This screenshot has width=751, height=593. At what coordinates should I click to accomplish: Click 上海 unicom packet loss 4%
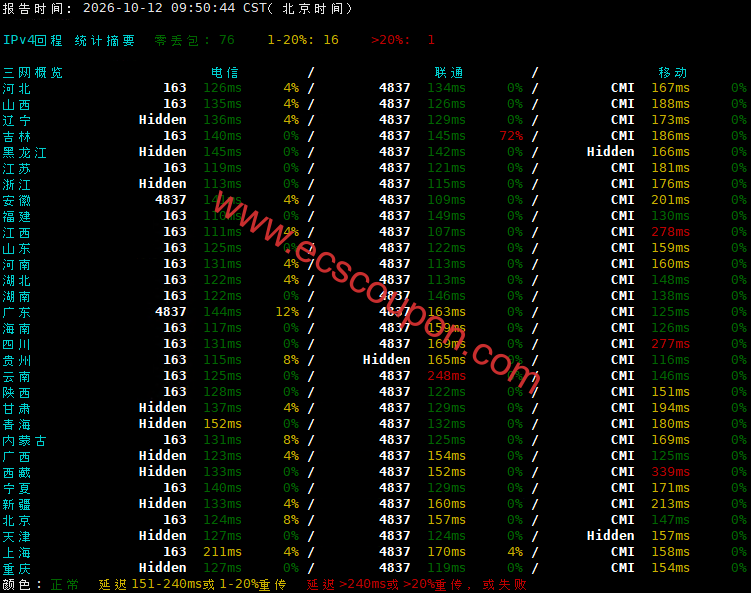click(x=515, y=552)
